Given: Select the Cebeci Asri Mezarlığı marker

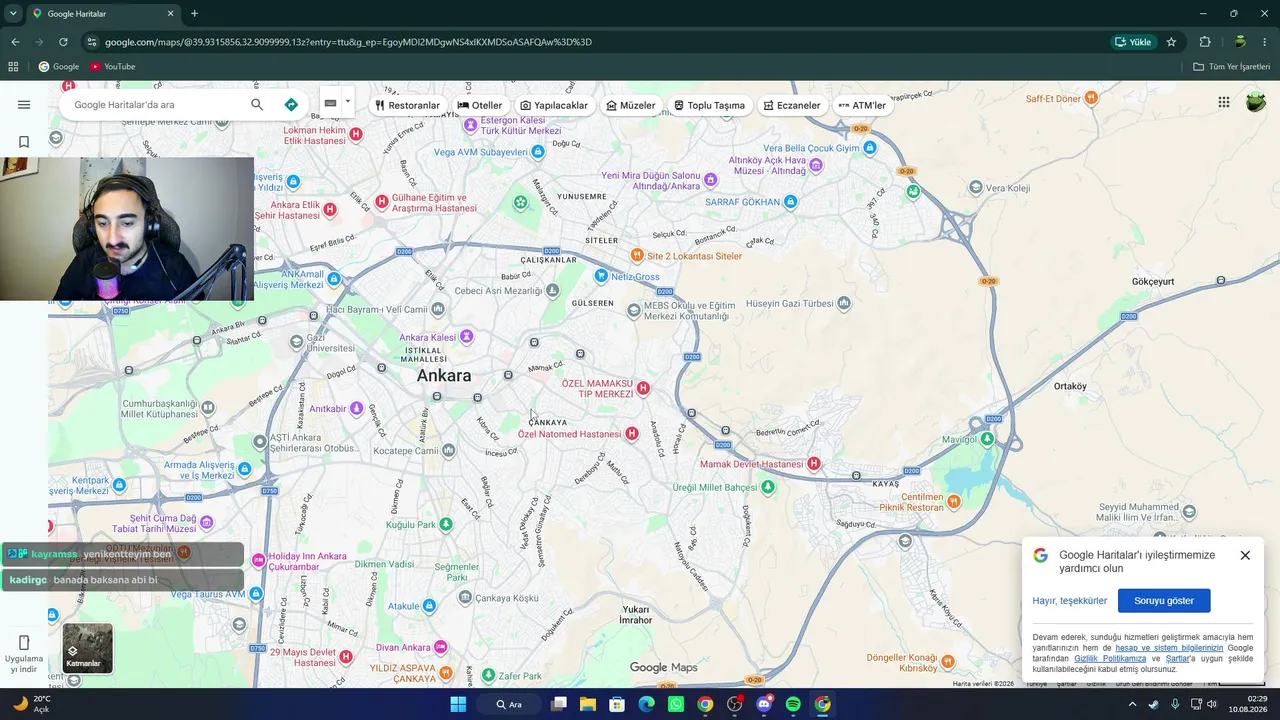Looking at the screenshot, I should click(x=552, y=291).
